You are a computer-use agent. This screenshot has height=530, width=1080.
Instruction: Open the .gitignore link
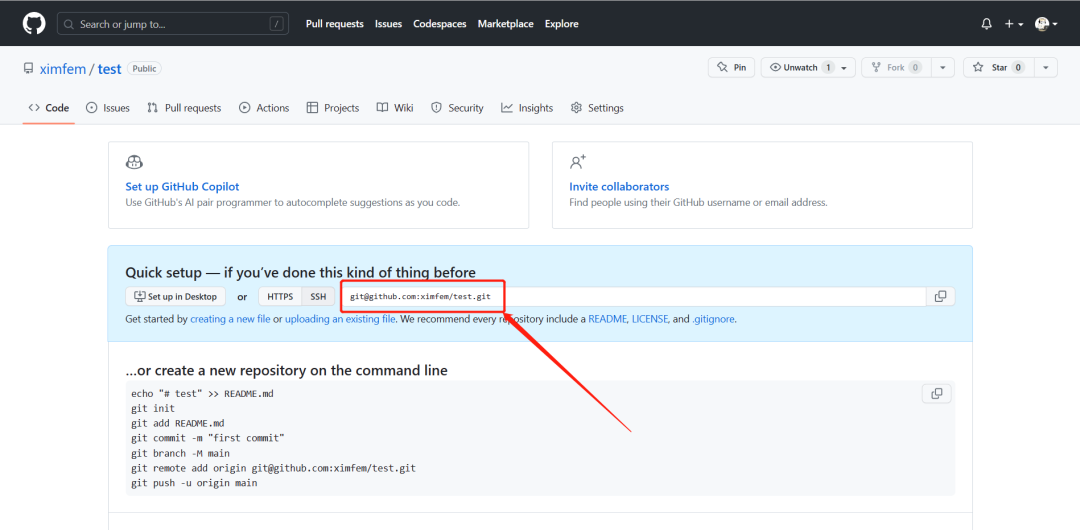pyautogui.click(x=714, y=320)
